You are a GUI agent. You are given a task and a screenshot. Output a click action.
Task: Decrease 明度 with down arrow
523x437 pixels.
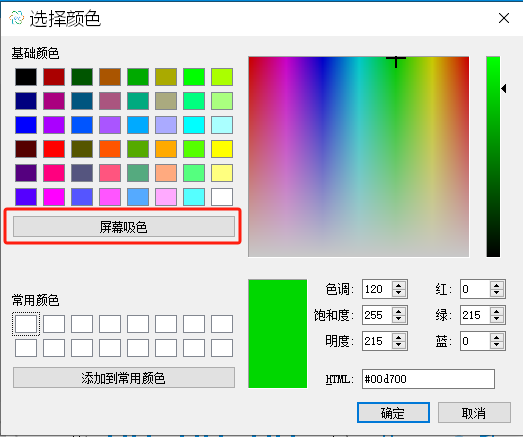[x=399, y=345]
